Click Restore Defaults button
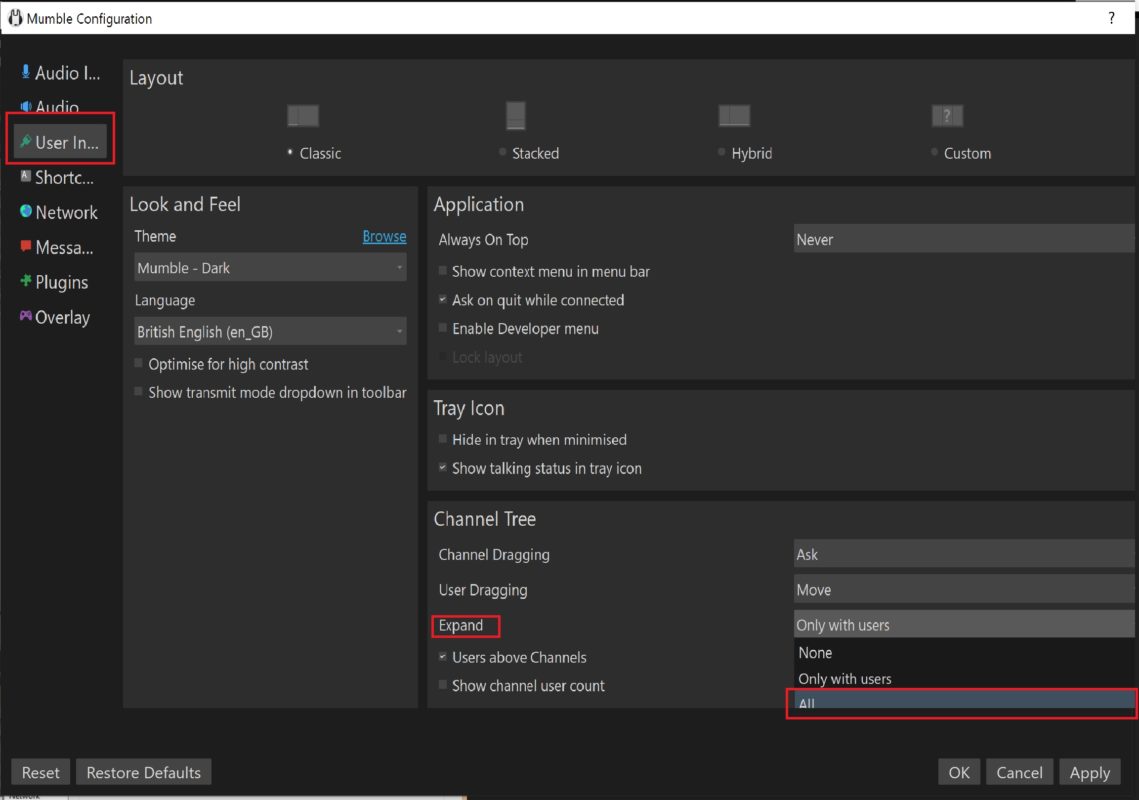The image size is (1139, 800). point(143,772)
